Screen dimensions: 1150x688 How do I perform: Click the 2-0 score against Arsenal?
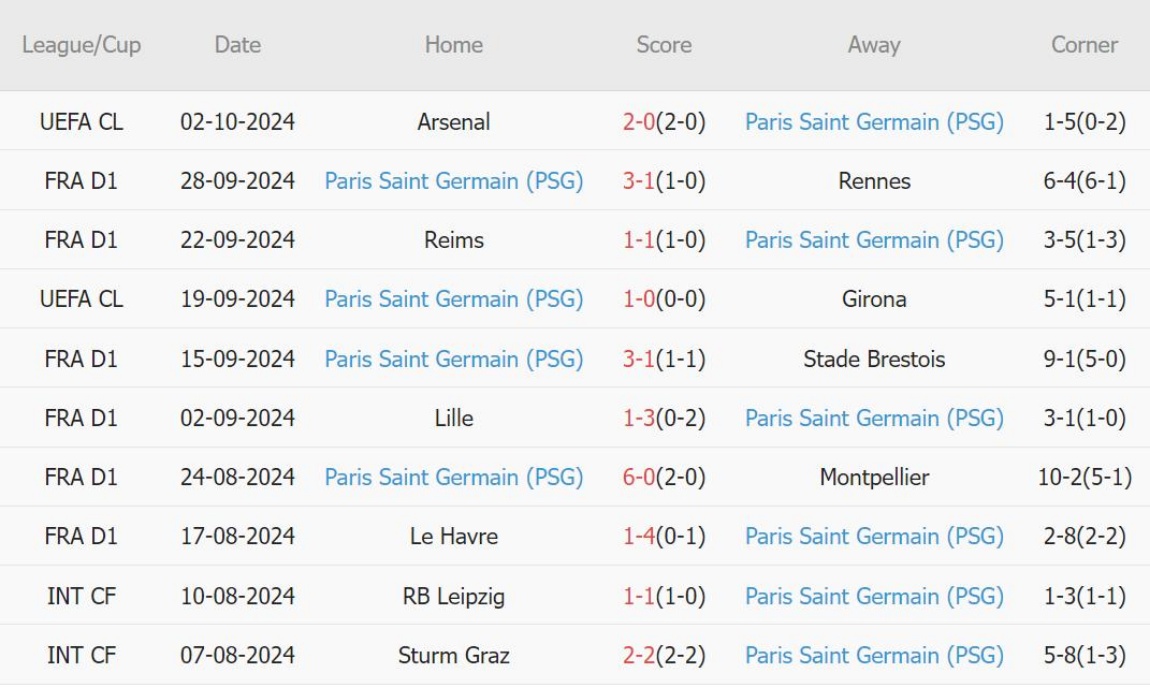[638, 122]
